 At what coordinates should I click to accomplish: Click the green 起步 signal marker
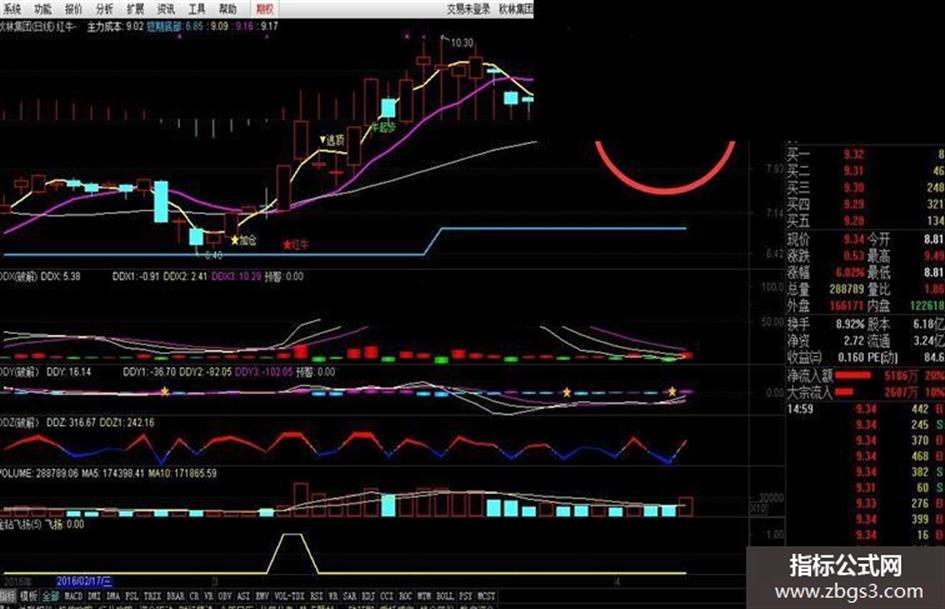click(x=383, y=128)
